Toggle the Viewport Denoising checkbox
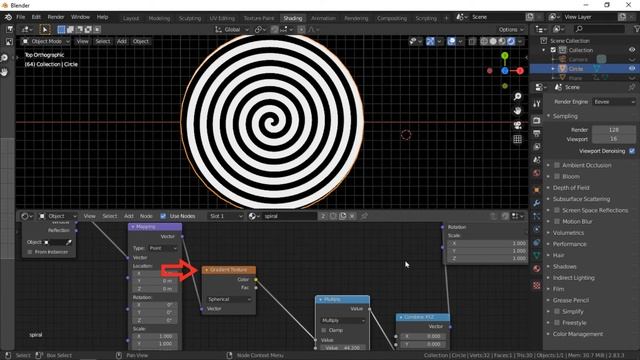 (632, 151)
